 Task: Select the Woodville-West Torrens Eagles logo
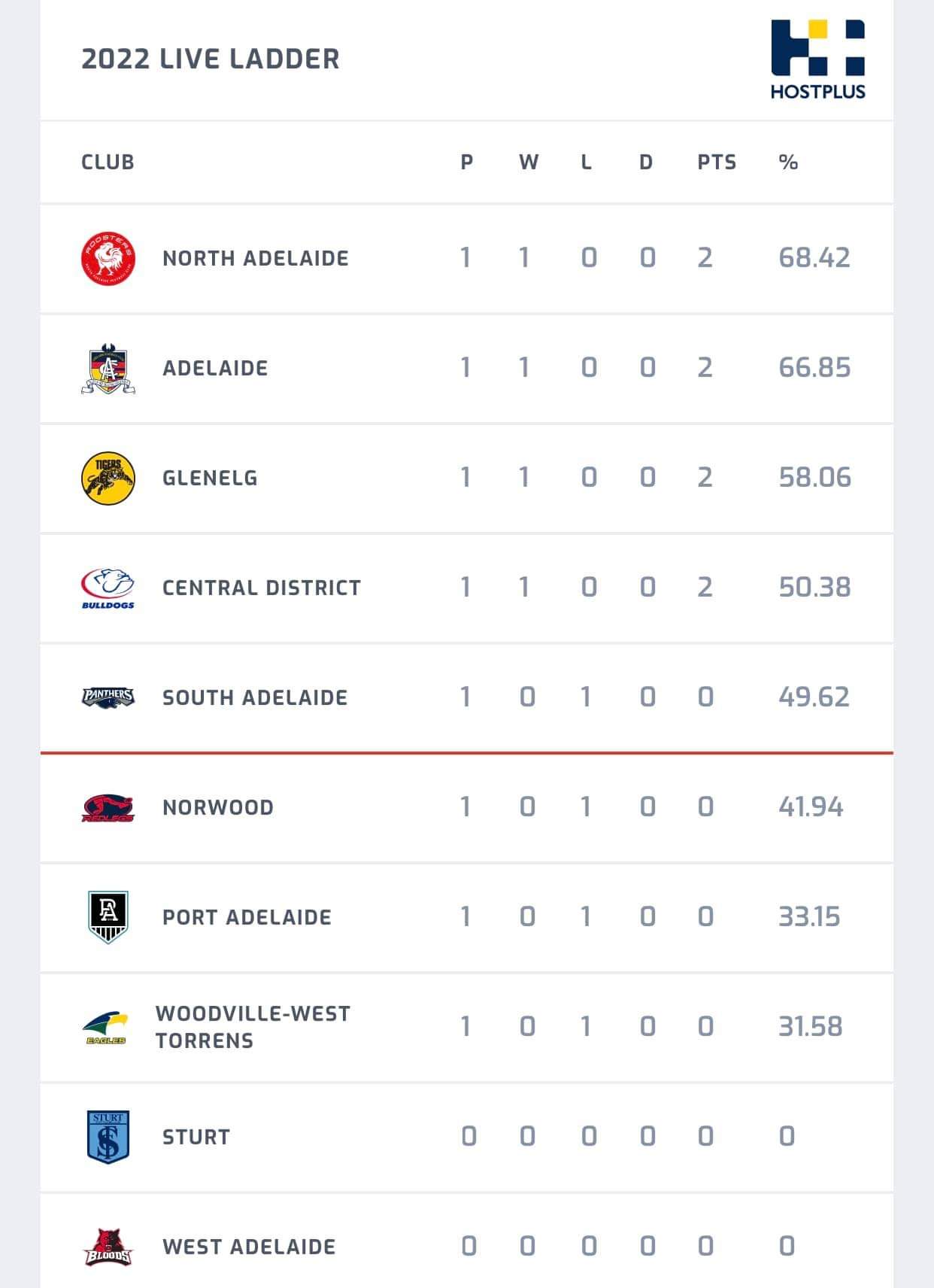coord(106,1027)
